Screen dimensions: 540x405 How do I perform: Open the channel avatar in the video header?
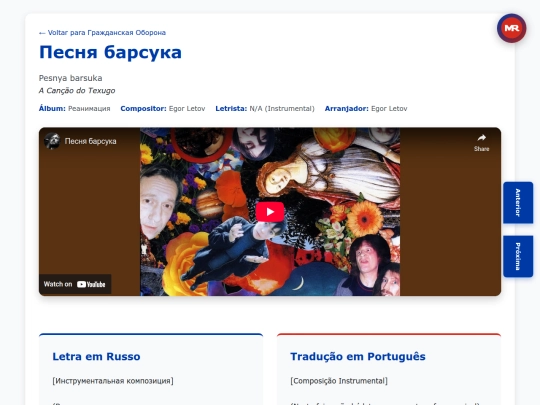(x=52, y=141)
